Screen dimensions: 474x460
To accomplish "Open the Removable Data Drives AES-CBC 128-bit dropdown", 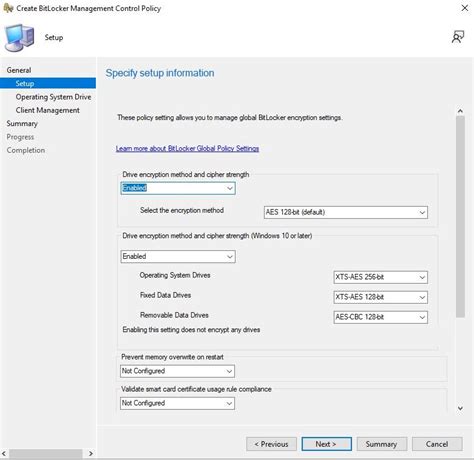I will click(x=380, y=317).
